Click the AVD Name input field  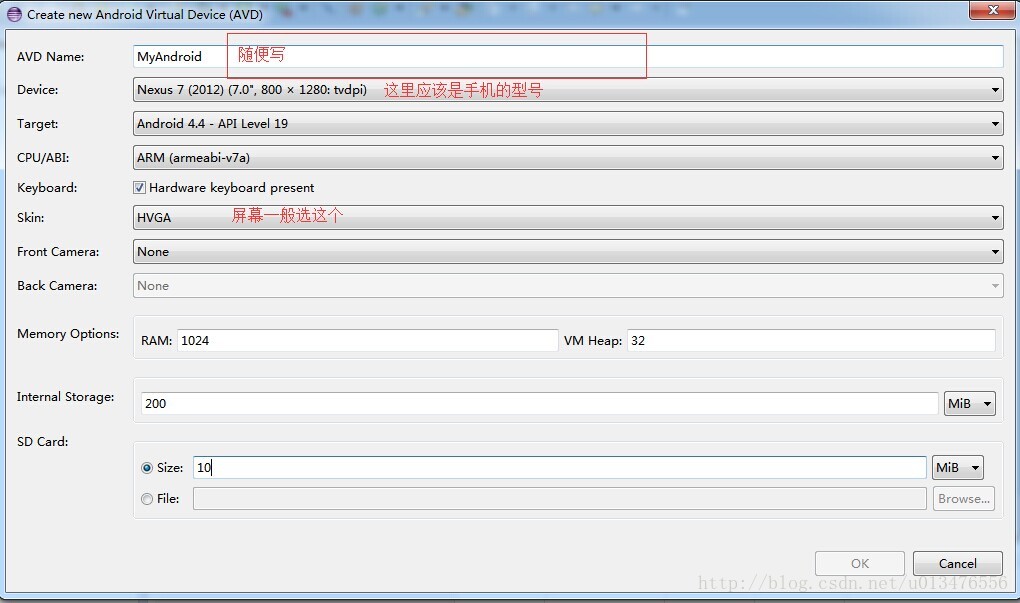coord(568,56)
